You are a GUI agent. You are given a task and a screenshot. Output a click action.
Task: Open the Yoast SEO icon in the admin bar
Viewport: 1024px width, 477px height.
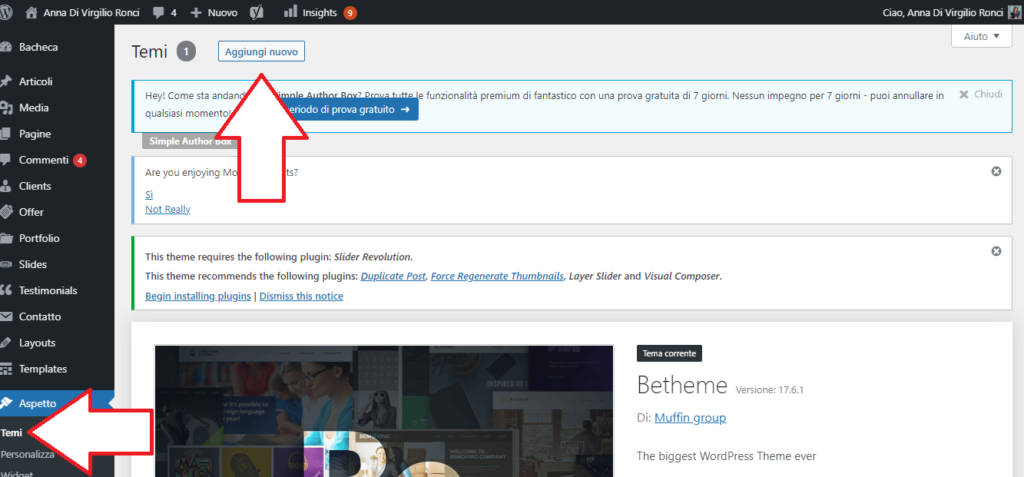pyautogui.click(x=257, y=12)
